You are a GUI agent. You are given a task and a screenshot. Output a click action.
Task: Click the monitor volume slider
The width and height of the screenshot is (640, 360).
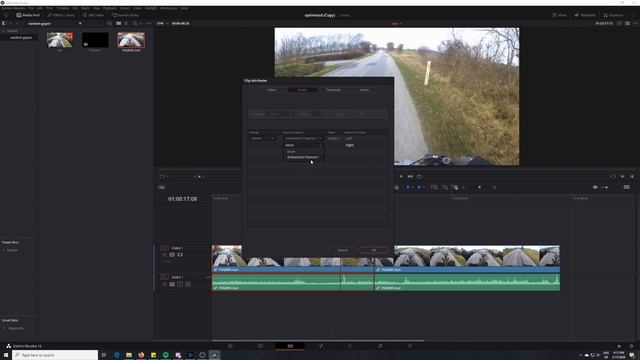[x=604, y=187]
